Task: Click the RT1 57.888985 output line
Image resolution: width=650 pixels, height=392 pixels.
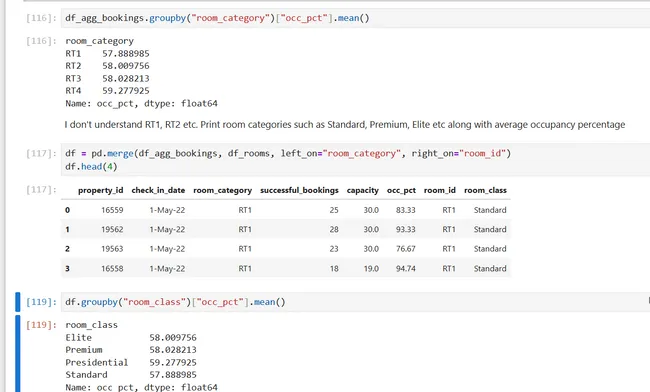Action: click(x=107, y=53)
